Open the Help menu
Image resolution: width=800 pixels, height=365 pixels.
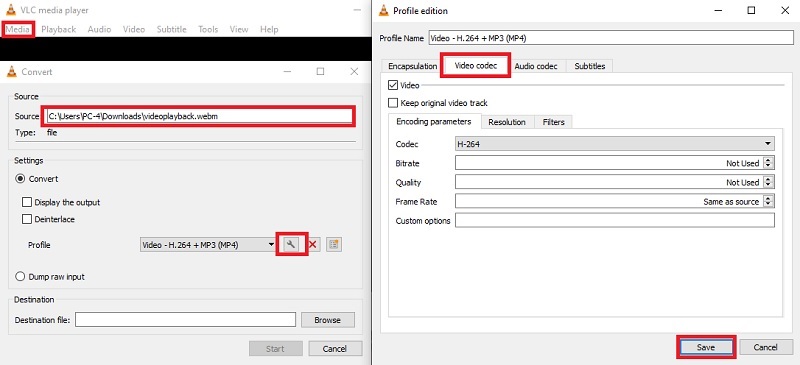(269, 29)
